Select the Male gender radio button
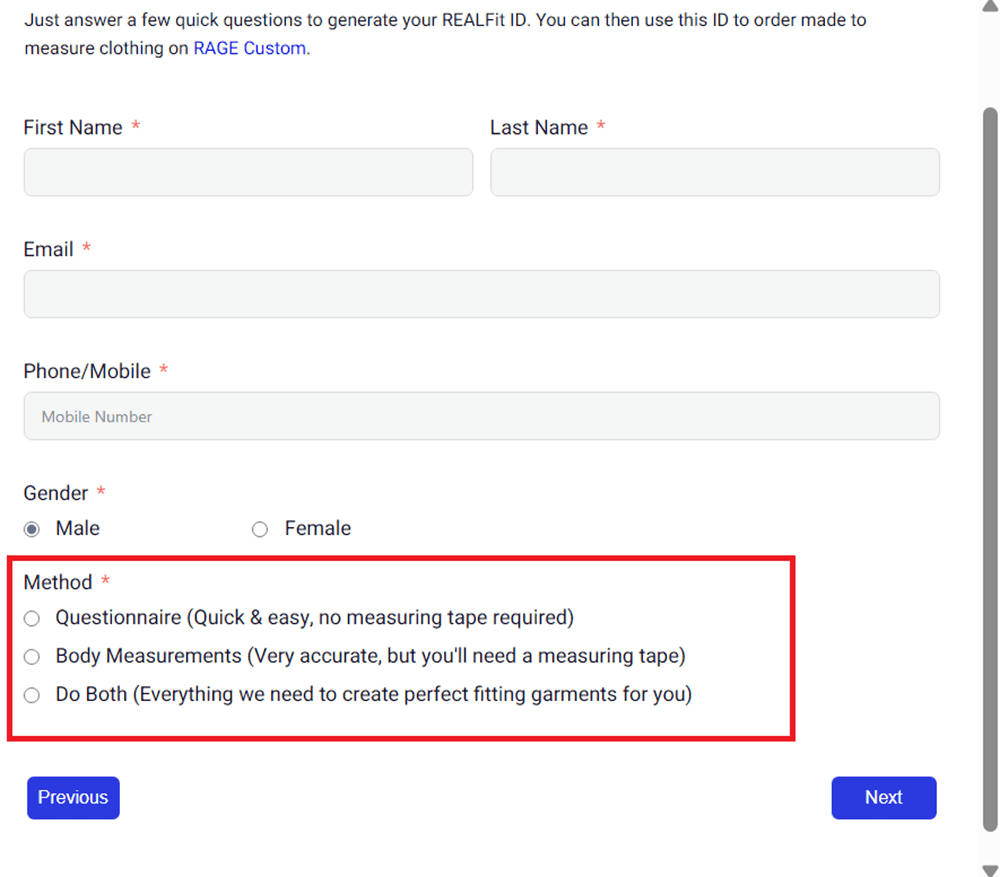Viewport: 1000px width, 877px height. (32, 529)
